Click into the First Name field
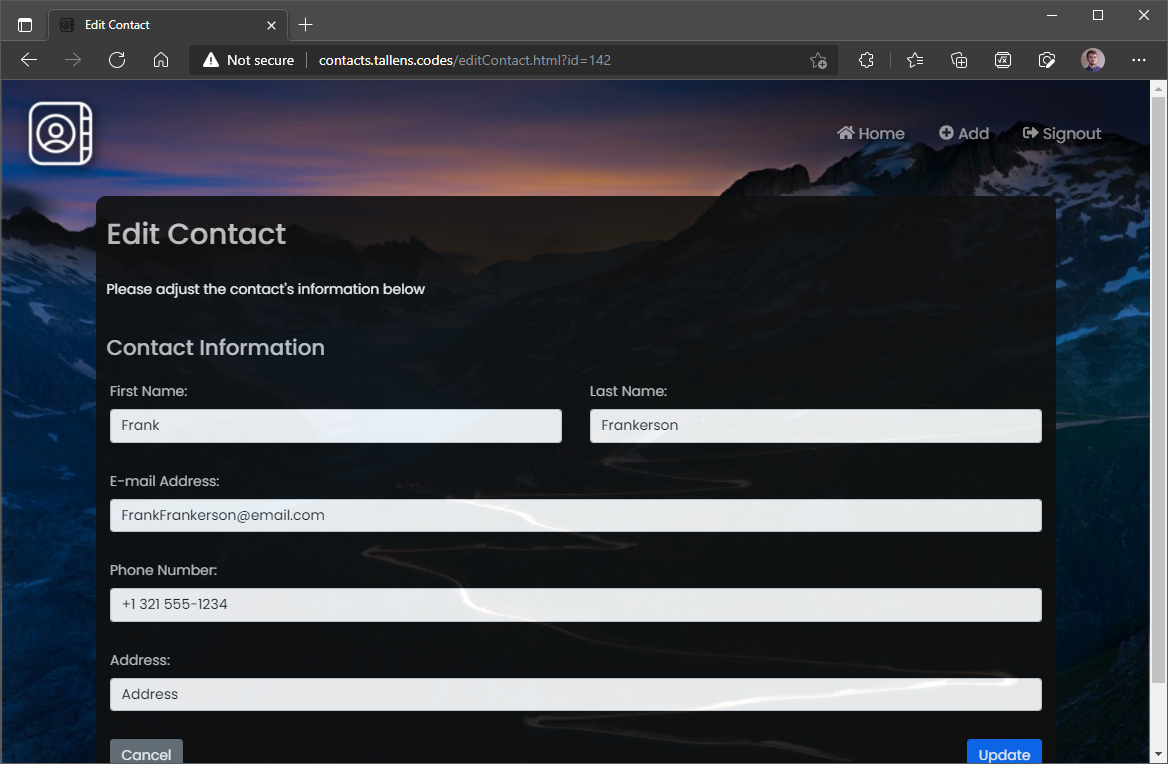Image resolution: width=1168 pixels, height=764 pixels. tap(335, 426)
